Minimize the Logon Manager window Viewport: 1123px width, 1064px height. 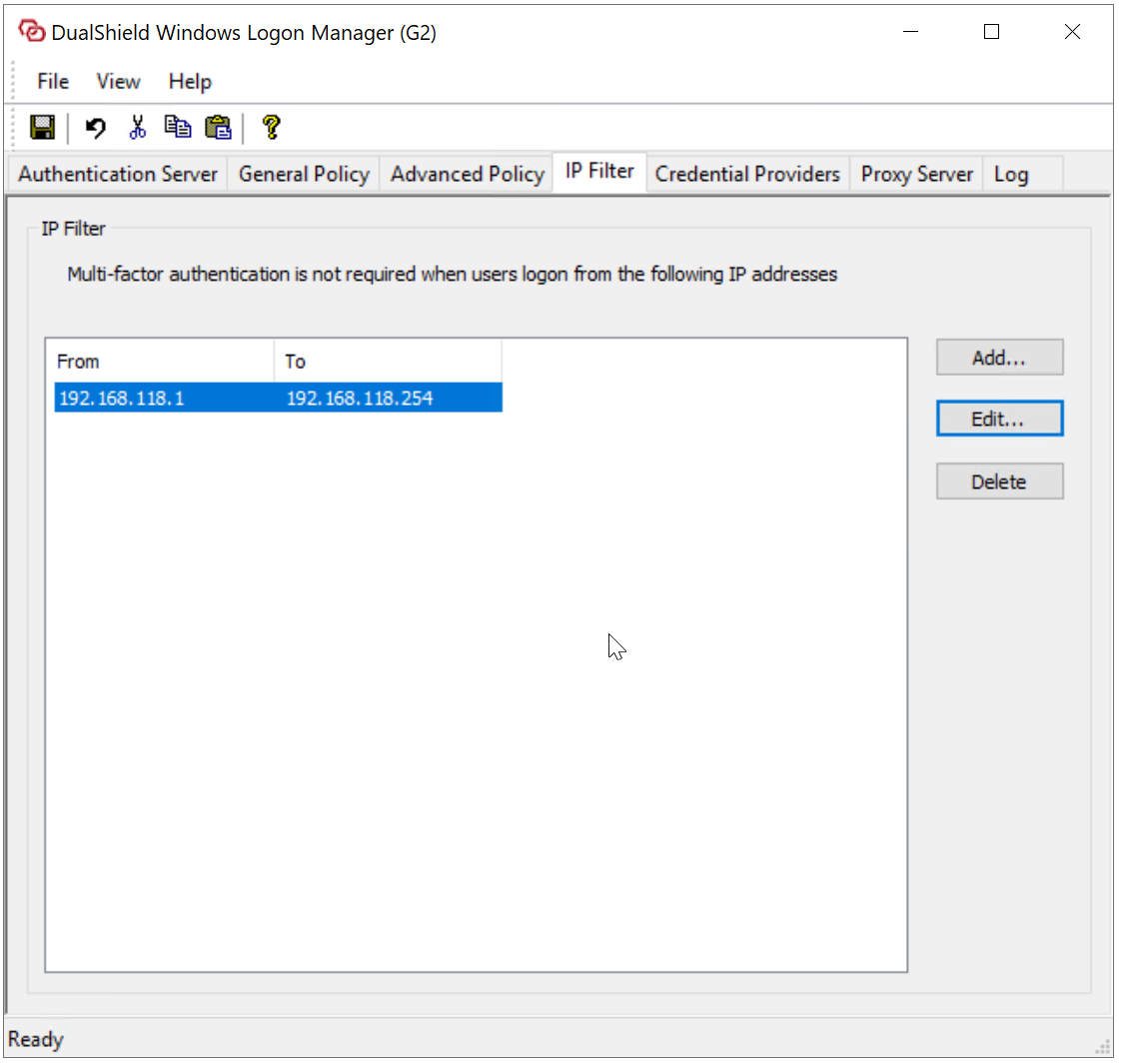click(910, 32)
